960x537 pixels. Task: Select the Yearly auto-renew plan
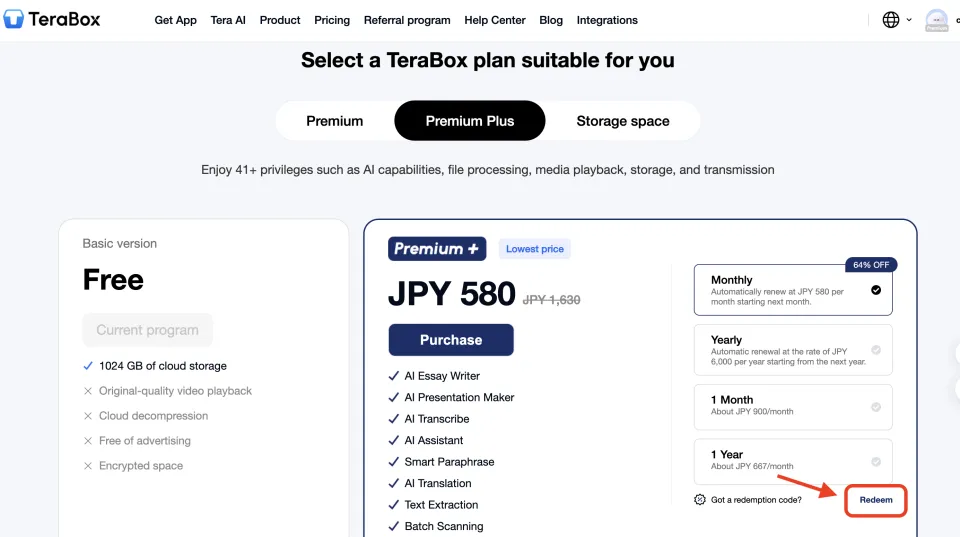(x=793, y=349)
